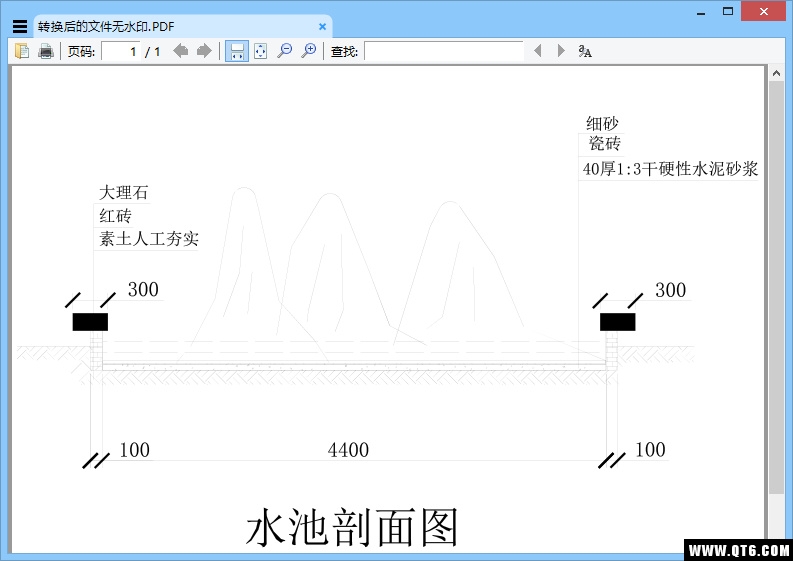Find previous match arrow
The width and height of the screenshot is (793, 561).
[538, 51]
